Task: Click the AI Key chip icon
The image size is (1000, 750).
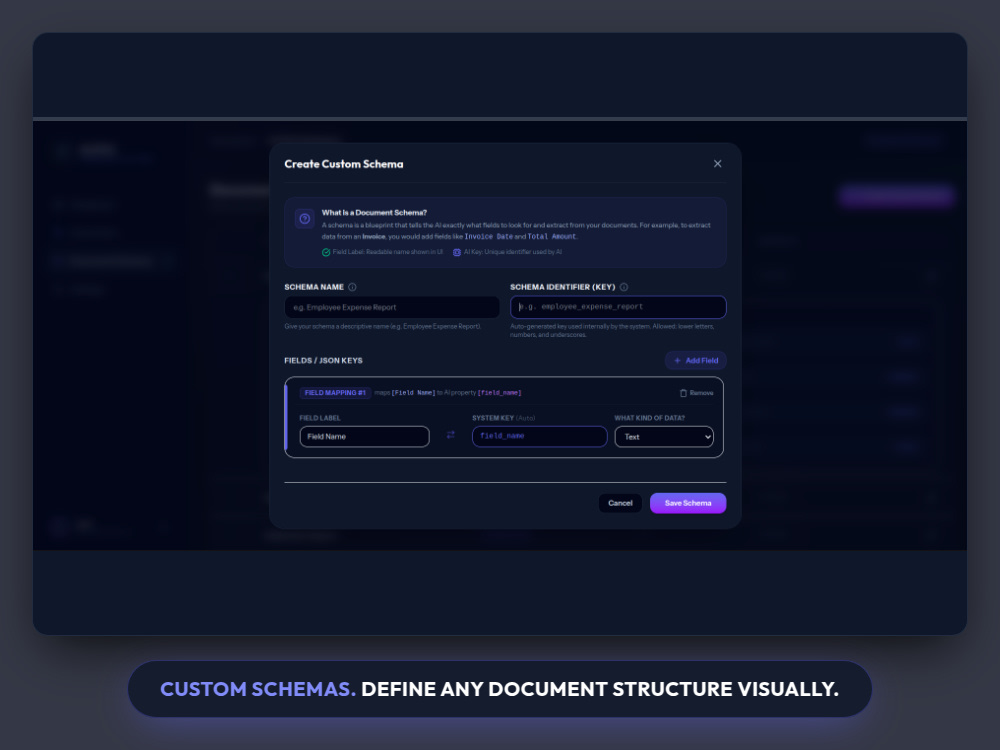Action: tap(457, 253)
